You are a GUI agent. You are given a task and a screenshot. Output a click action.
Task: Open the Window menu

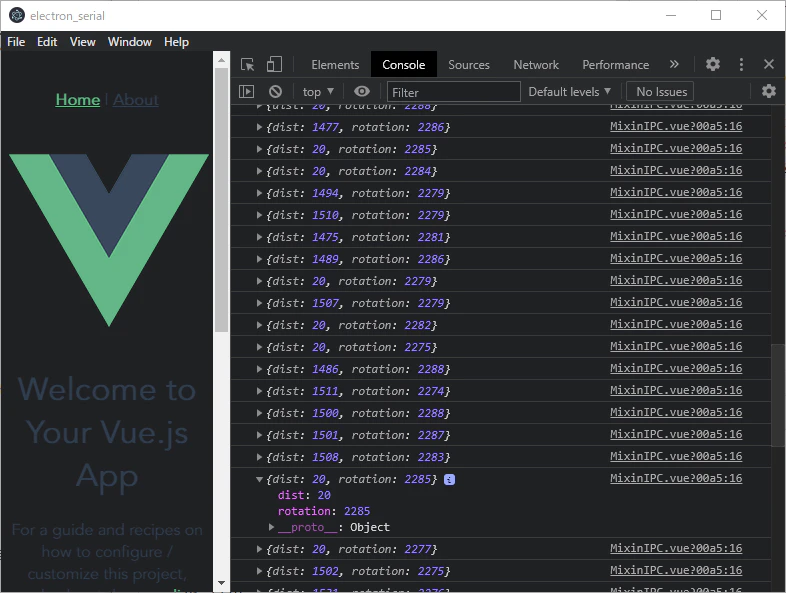click(x=130, y=42)
